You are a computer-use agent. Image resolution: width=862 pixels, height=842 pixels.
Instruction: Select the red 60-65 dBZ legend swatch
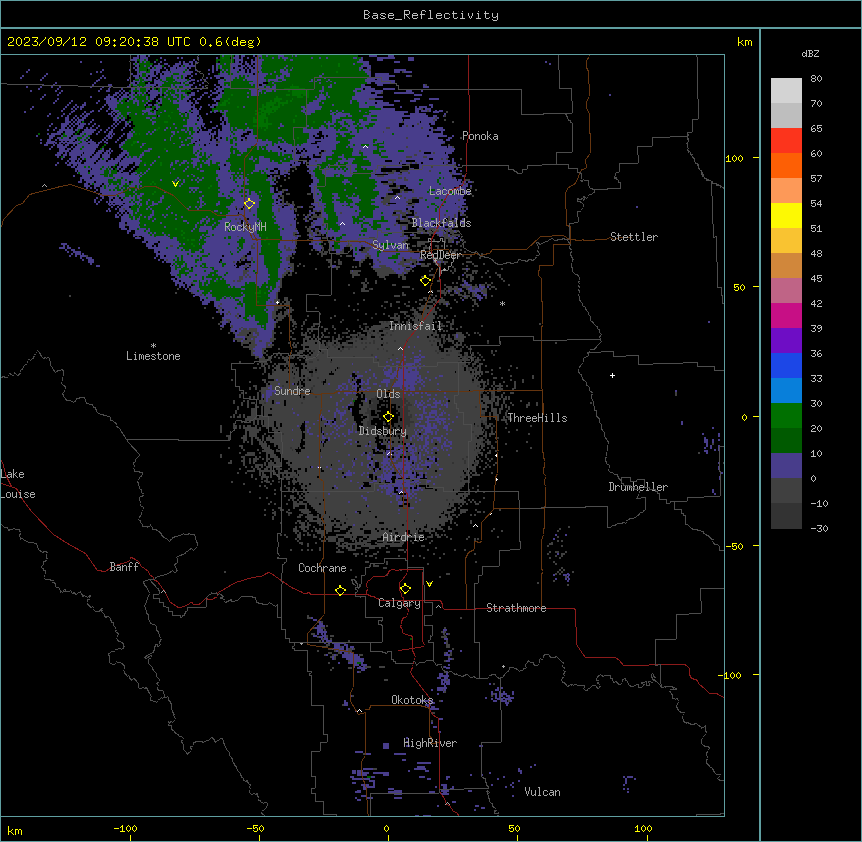tap(786, 141)
